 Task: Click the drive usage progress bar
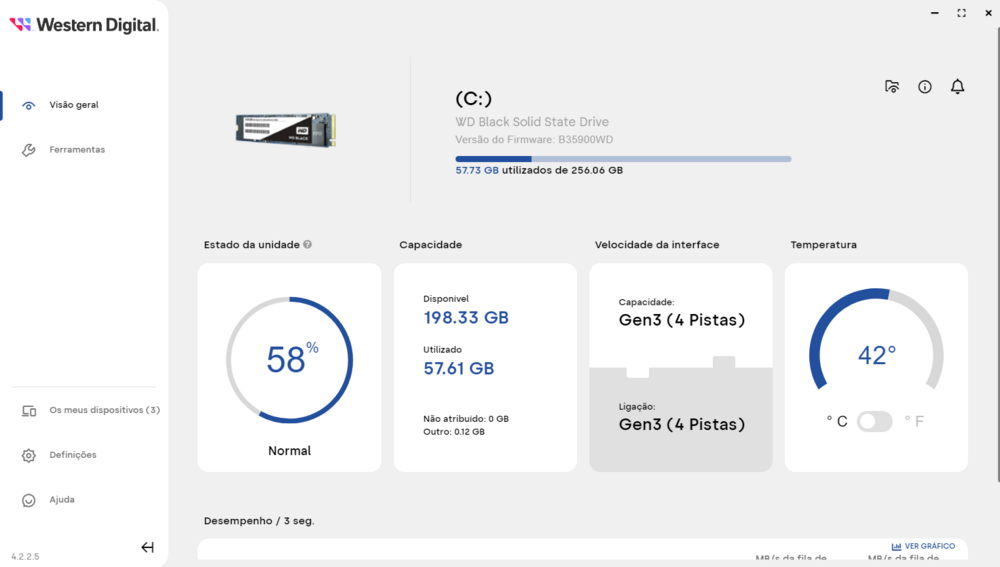click(x=623, y=159)
